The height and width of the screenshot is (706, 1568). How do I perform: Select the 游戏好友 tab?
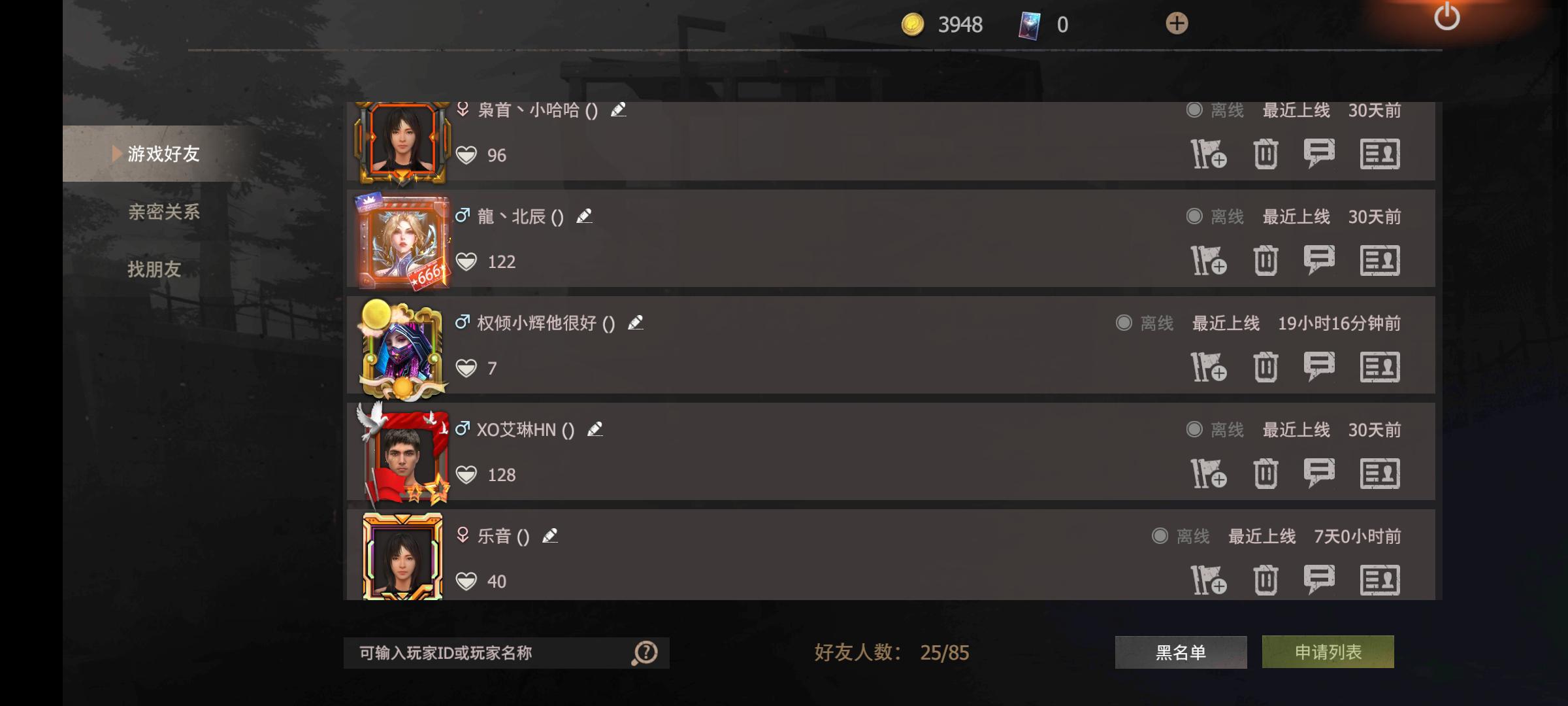[x=163, y=154]
